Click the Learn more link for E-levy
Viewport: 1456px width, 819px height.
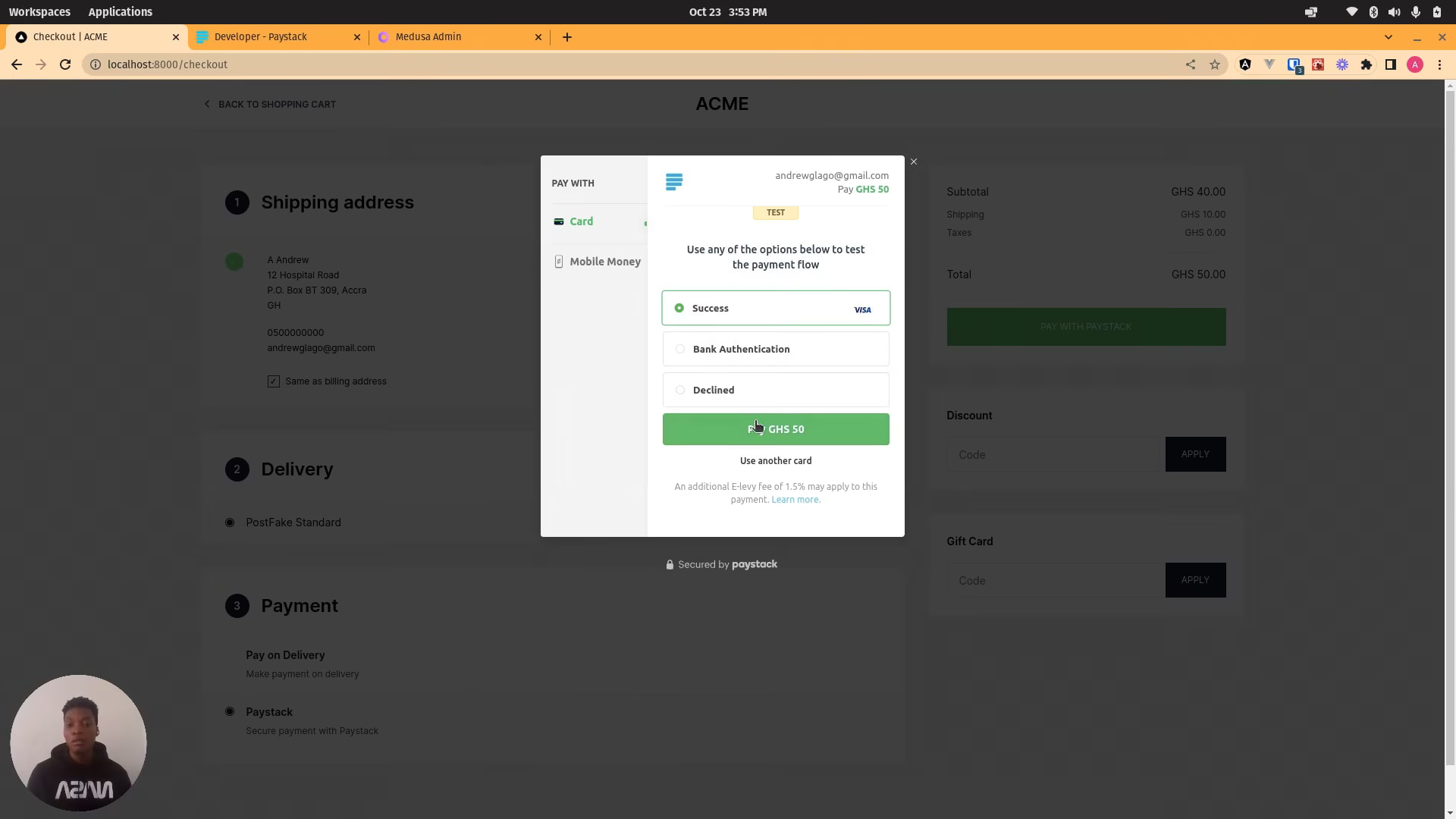[x=796, y=499]
